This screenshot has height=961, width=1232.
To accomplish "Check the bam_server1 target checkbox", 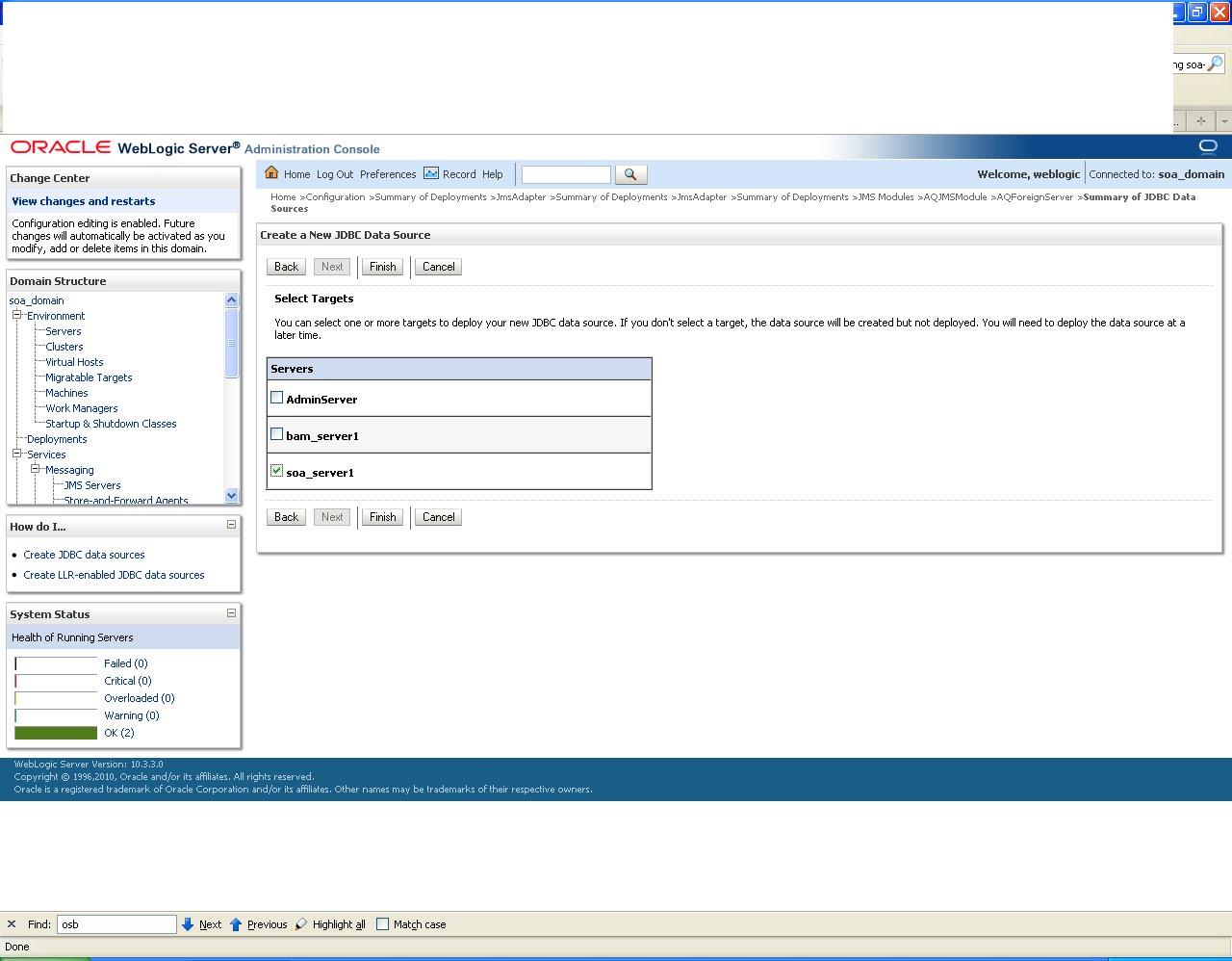I will 276,432.
